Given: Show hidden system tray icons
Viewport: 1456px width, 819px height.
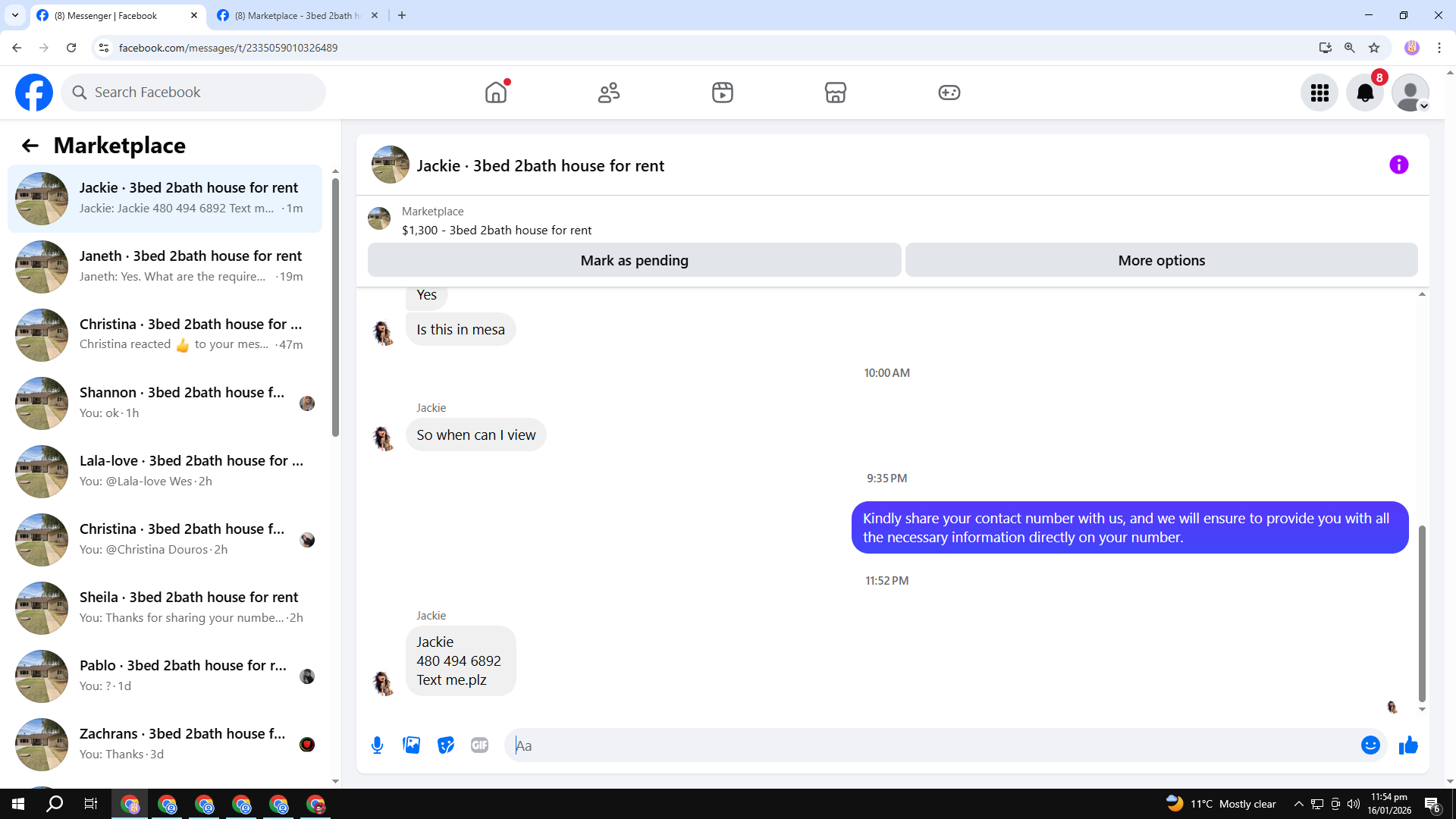Looking at the screenshot, I should coord(1298,804).
